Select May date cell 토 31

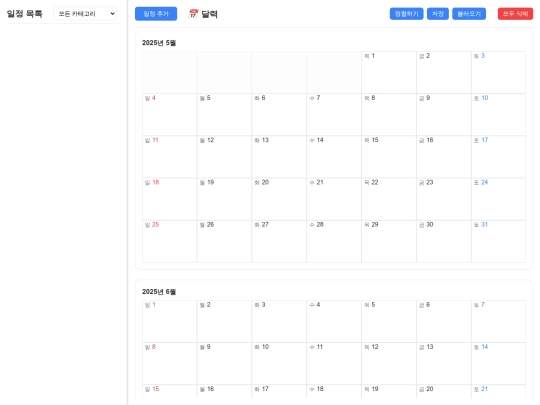coord(498,241)
